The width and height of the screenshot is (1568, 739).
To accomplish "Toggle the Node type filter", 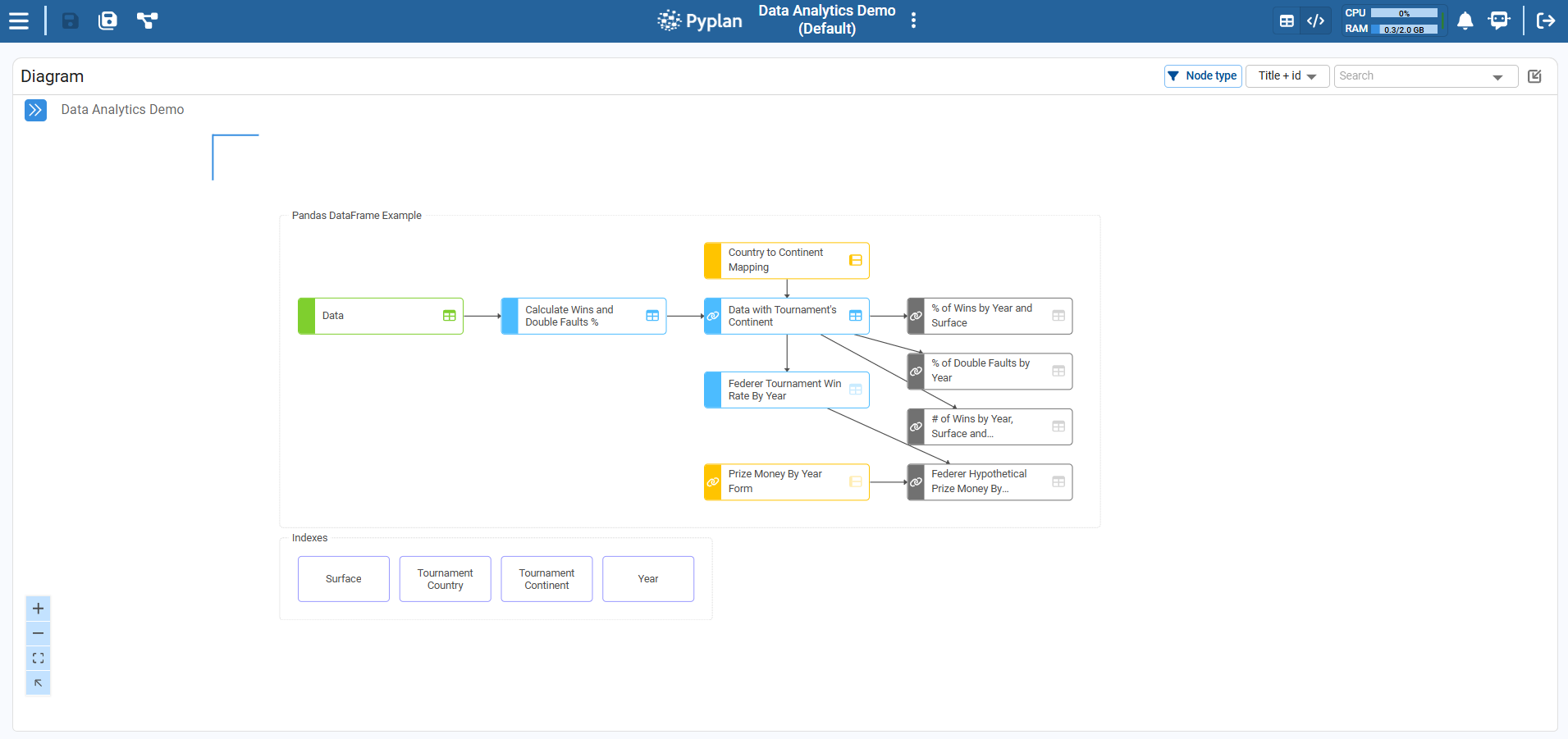I will (x=1202, y=76).
